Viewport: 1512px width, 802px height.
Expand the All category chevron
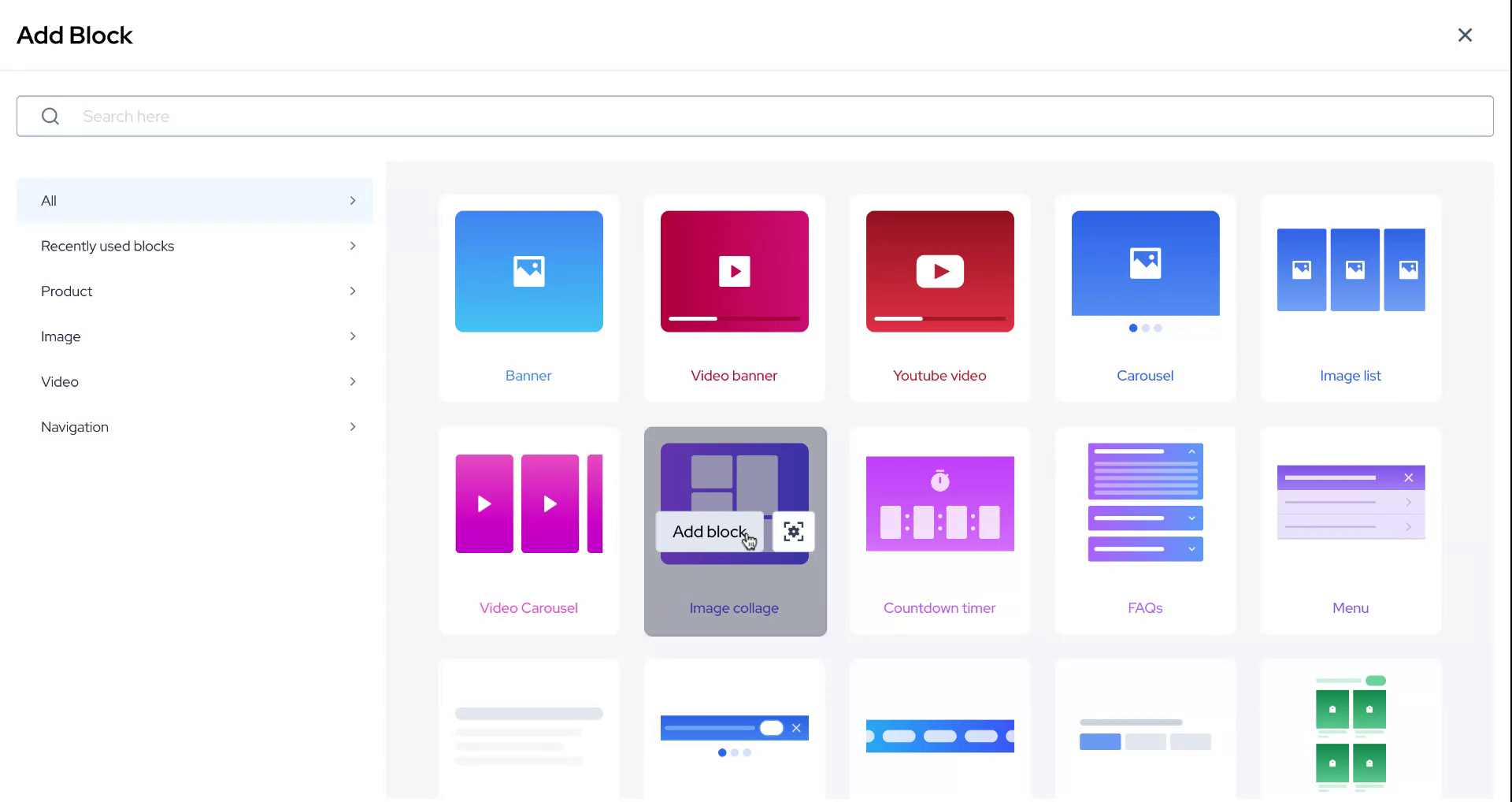(x=353, y=201)
